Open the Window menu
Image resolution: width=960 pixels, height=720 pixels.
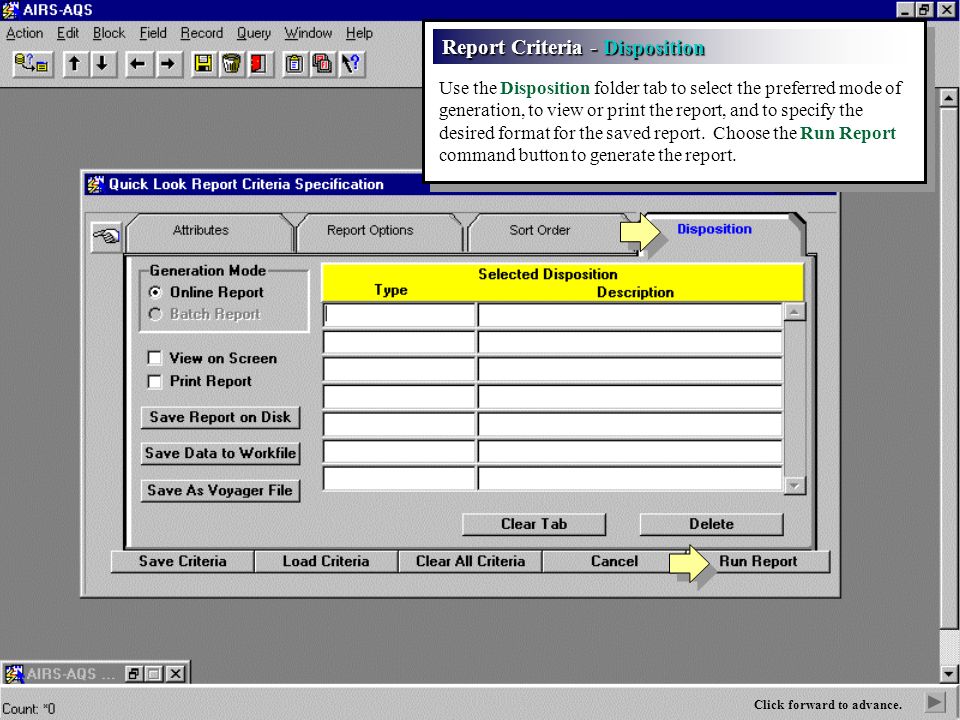[x=308, y=33]
